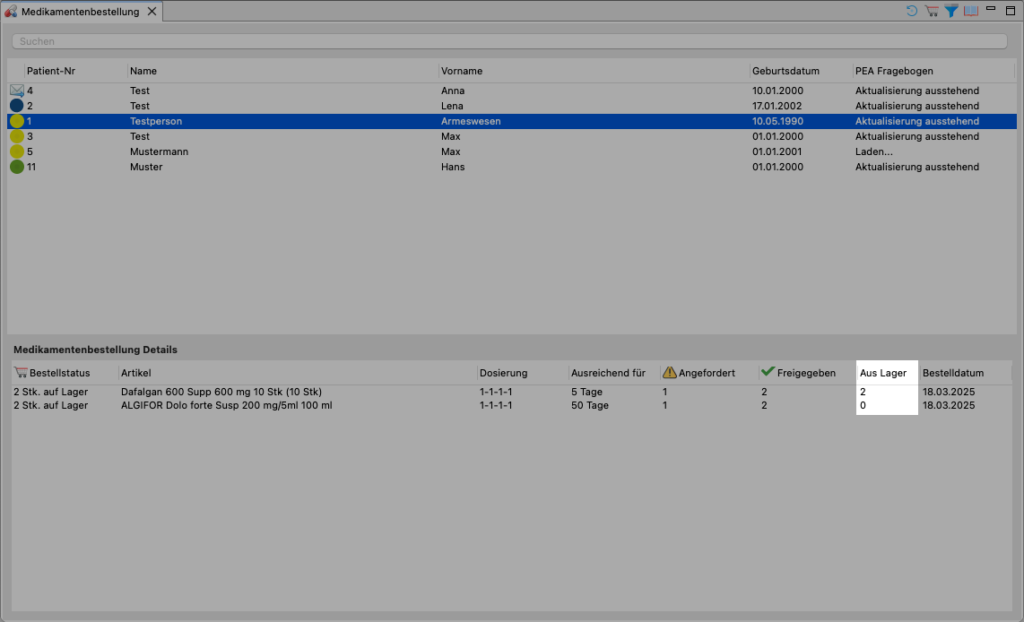
Task: Sort by the Patient-Nr column header
Action: tap(50, 71)
